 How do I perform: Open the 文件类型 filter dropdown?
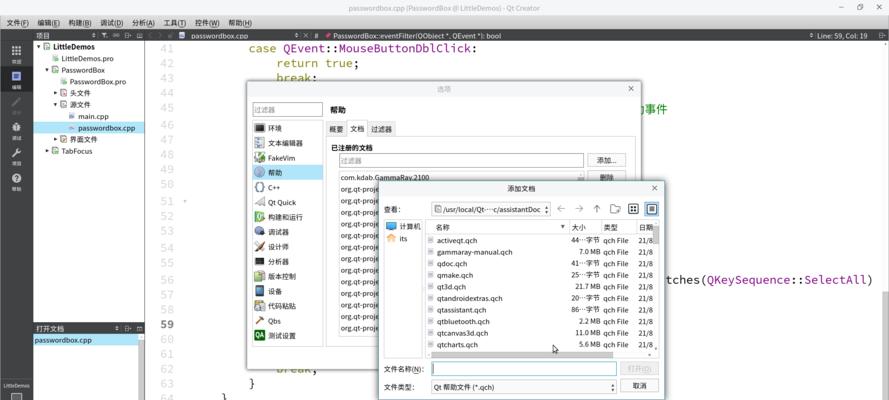click(x=524, y=387)
